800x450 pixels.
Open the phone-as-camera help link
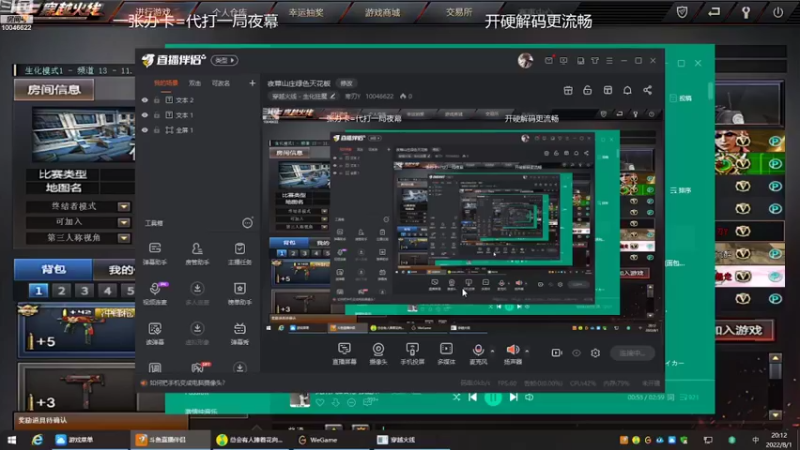pos(187,383)
